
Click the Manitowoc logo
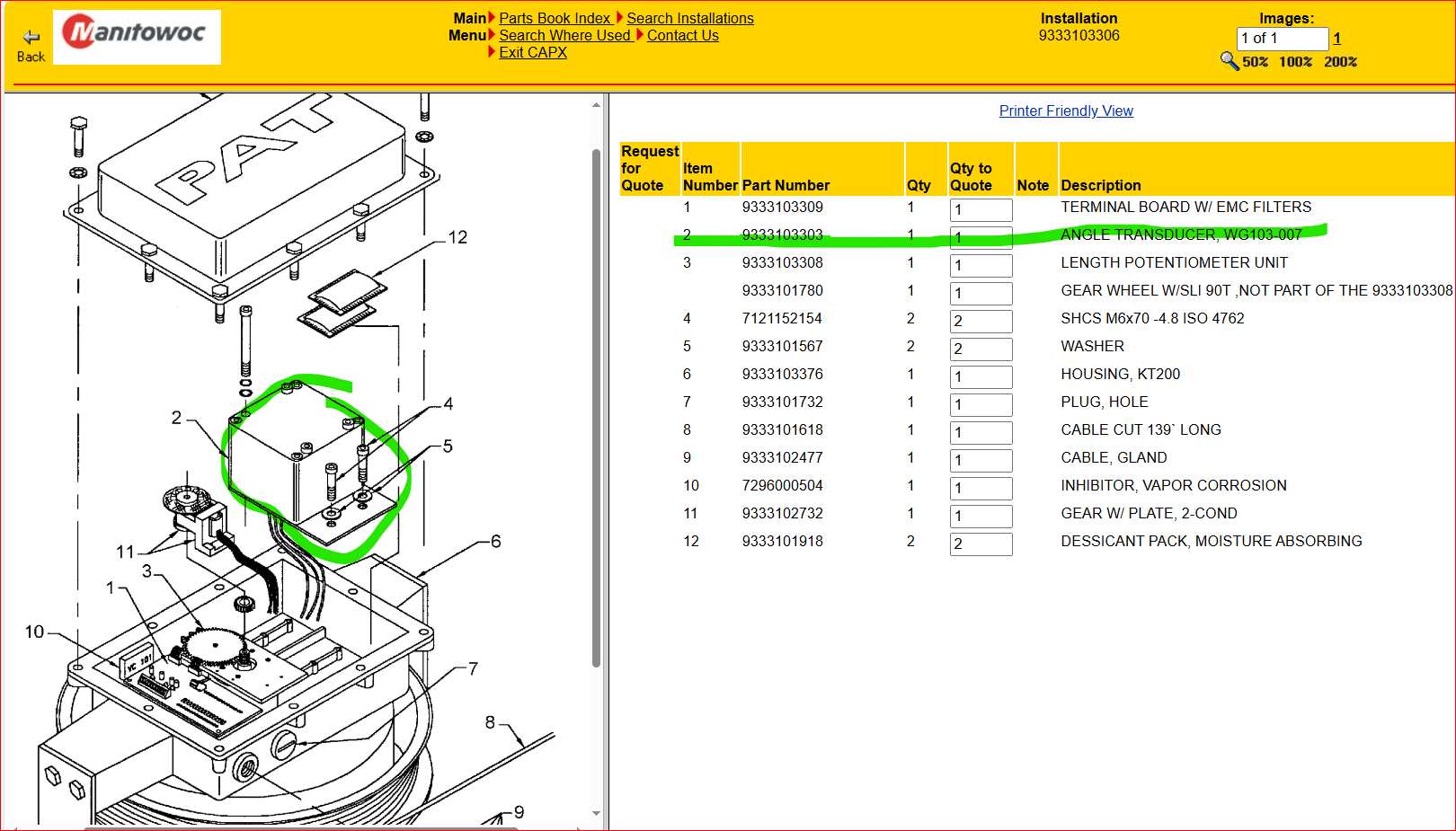tap(137, 37)
